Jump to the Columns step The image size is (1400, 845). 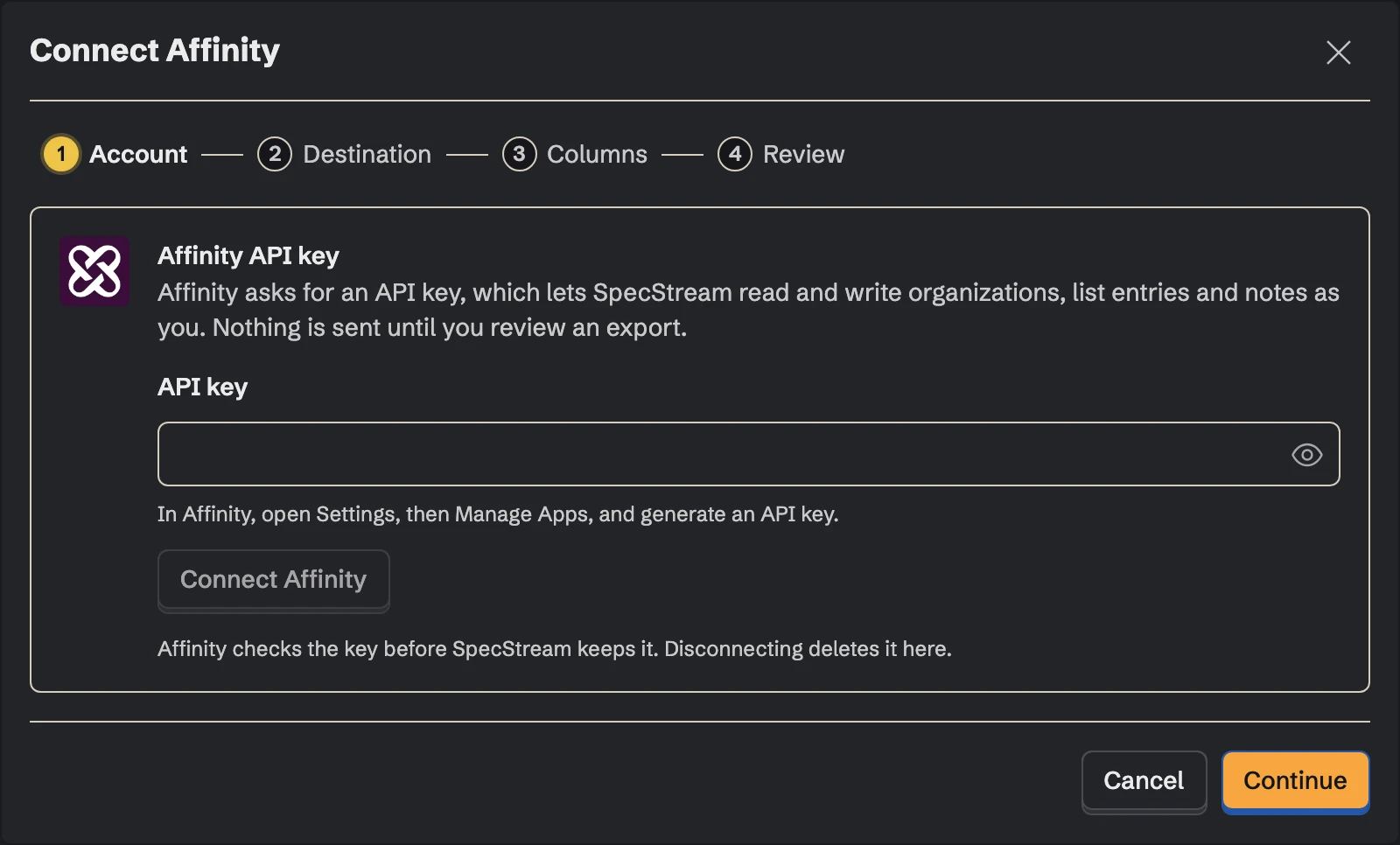click(575, 154)
